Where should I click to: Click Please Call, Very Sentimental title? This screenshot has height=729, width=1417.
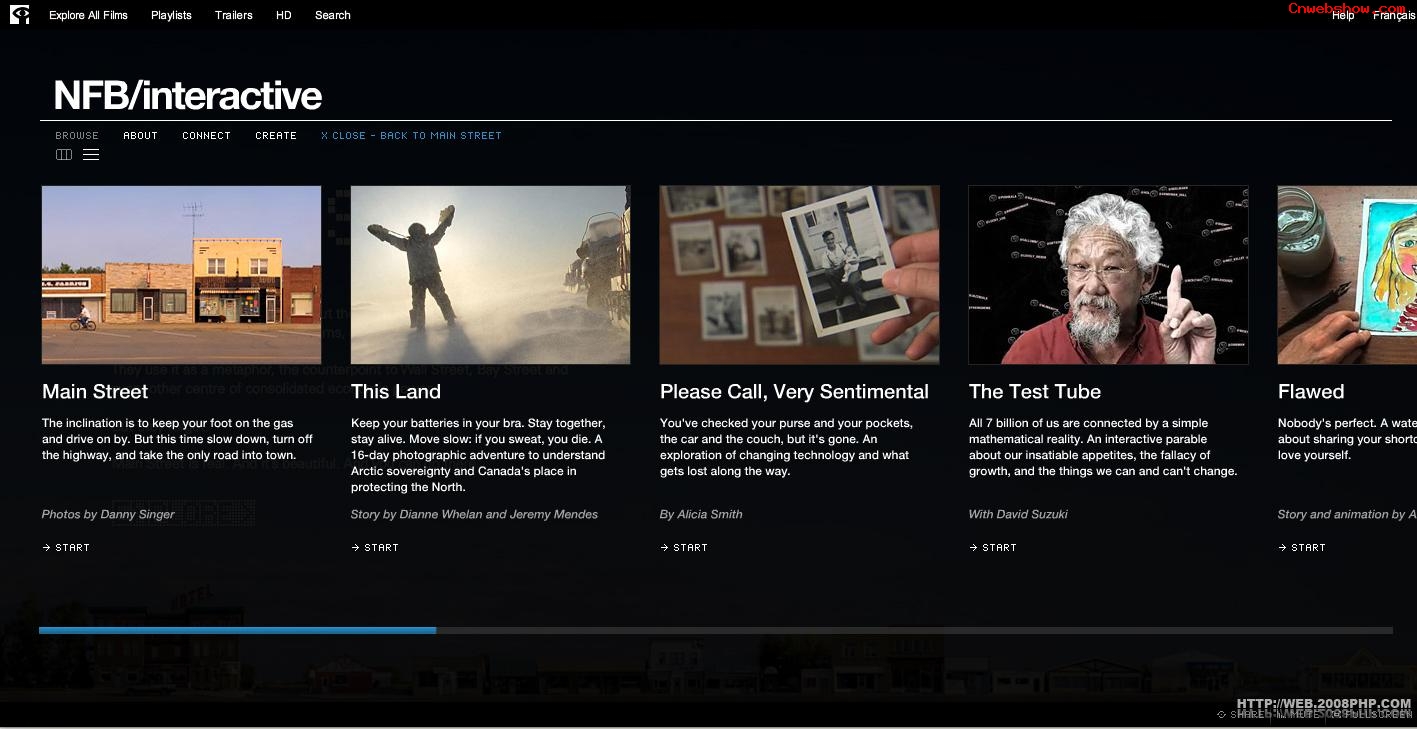coord(794,391)
